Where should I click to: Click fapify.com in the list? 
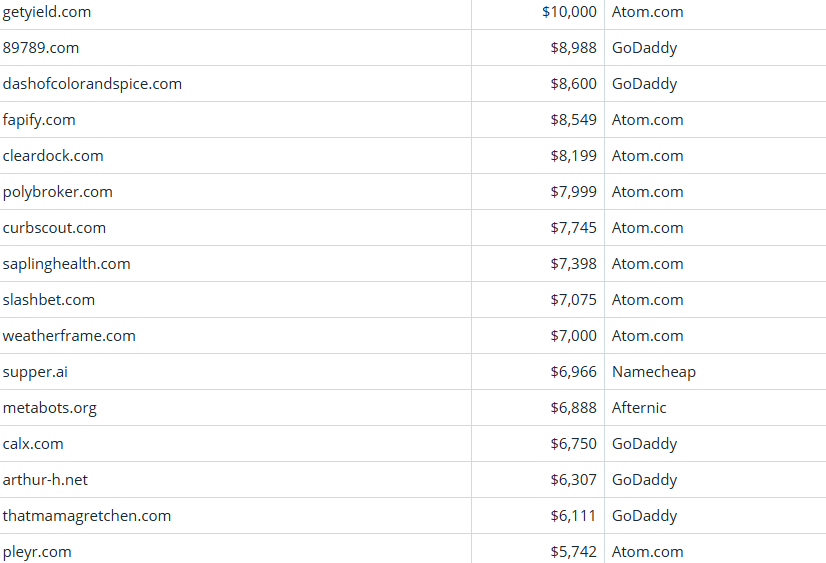pyautogui.click(x=39, y=120)
